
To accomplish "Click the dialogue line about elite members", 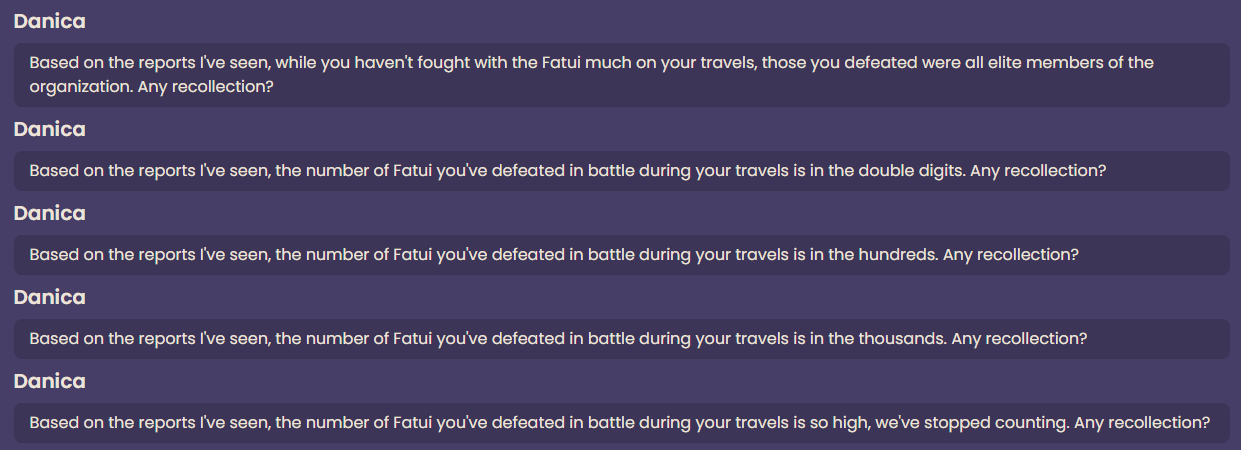I will pos(621,75).
